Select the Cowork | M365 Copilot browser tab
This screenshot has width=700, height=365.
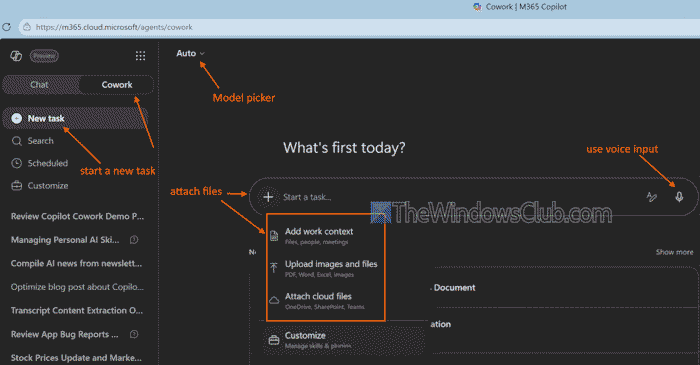pos(520,7)
